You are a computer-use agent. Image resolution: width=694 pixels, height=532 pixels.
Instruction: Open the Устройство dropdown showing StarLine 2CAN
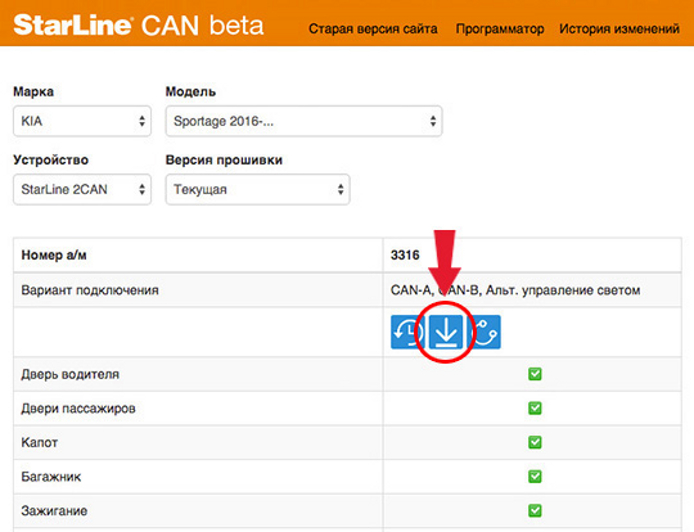click(82, 189)
